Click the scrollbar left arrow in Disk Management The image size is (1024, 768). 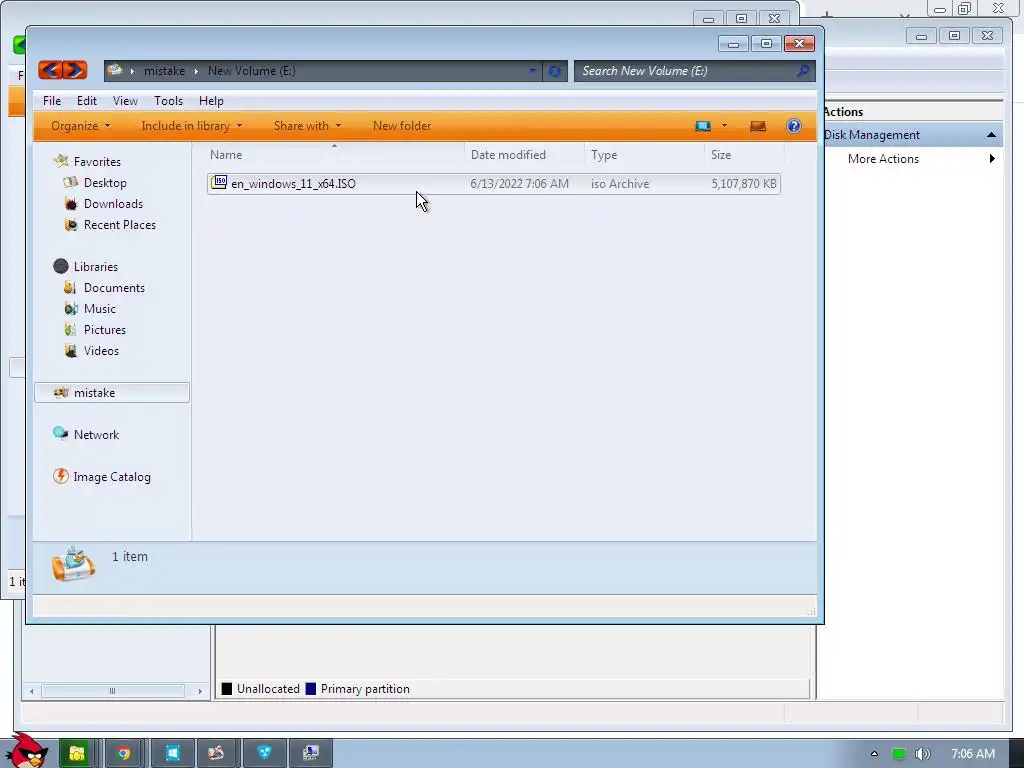(31, 690)
